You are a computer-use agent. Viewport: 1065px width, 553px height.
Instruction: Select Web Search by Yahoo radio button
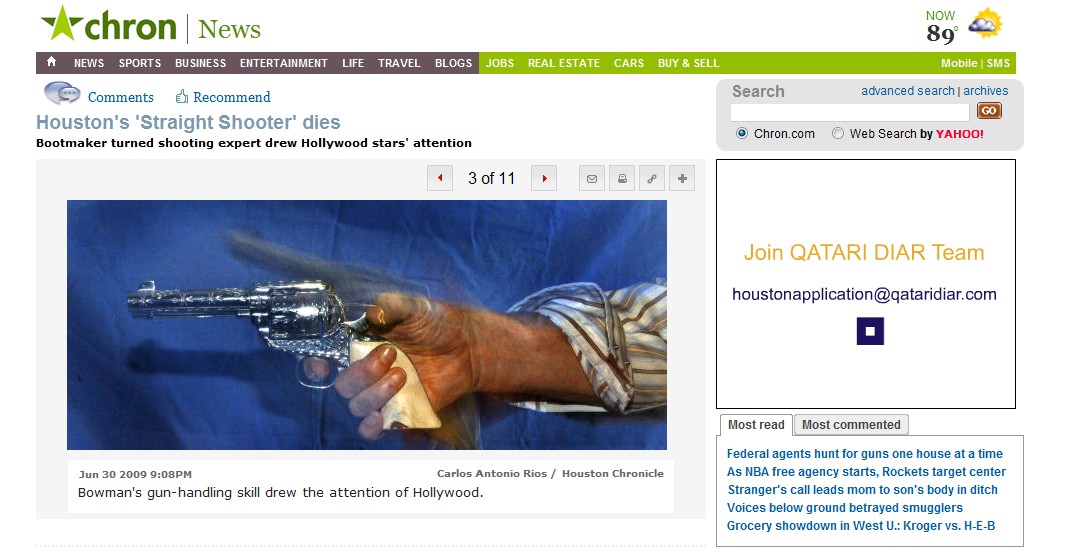[x=838, y=133]
